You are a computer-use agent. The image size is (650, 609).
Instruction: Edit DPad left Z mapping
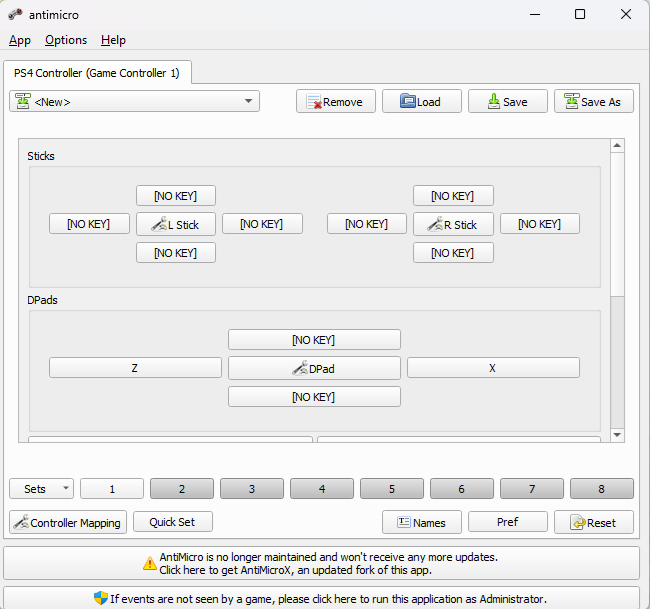point(135,368)
